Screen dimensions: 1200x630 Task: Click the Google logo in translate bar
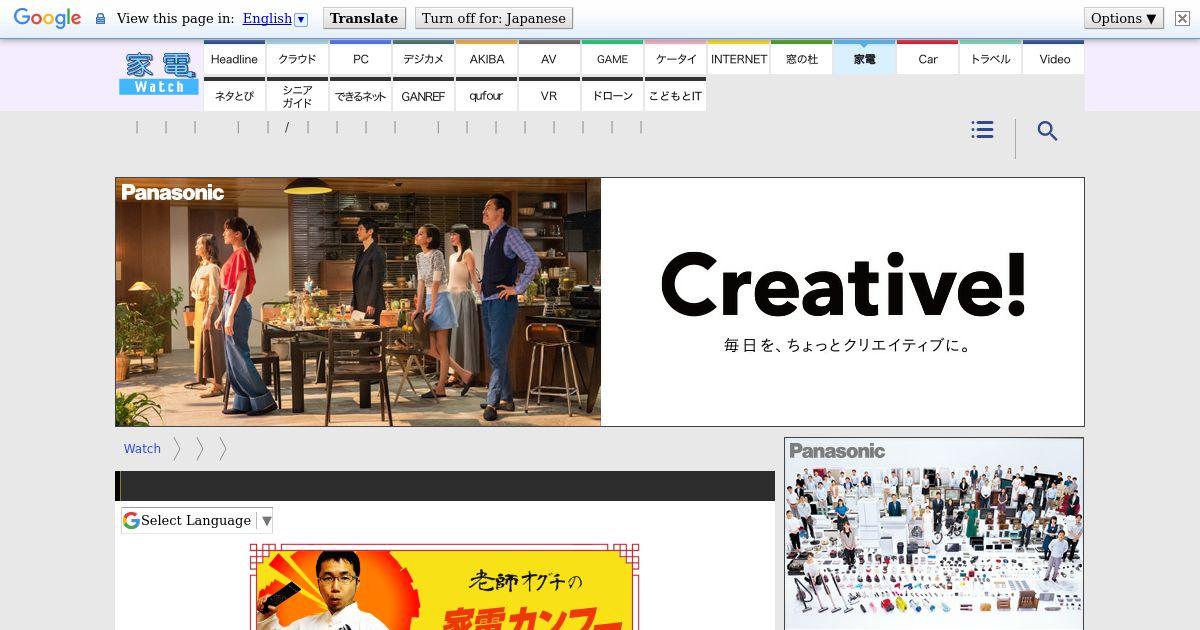point(47,18)
